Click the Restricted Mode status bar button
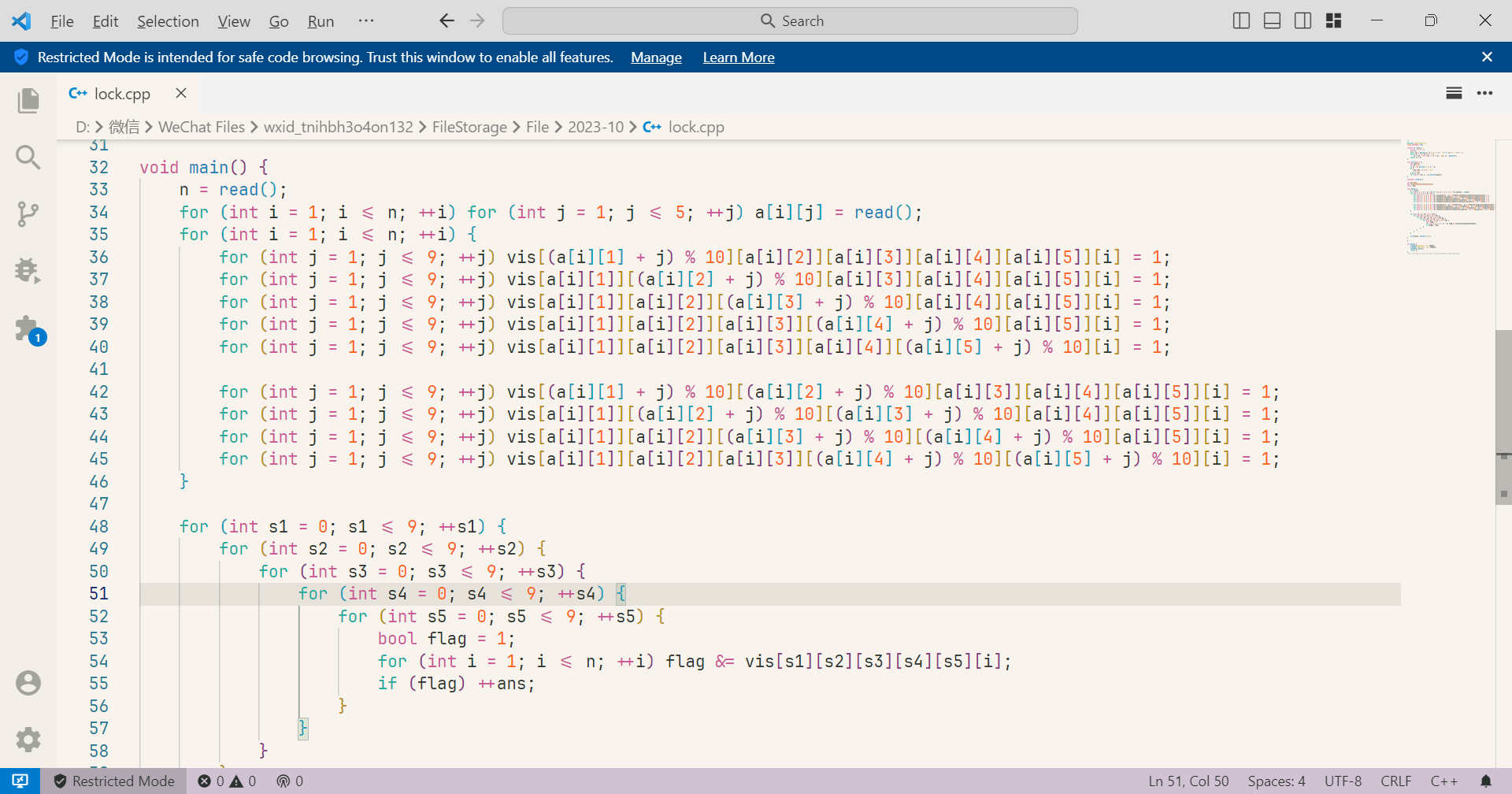The width and height of the screenshot is (1512, 794). [114, 781]
